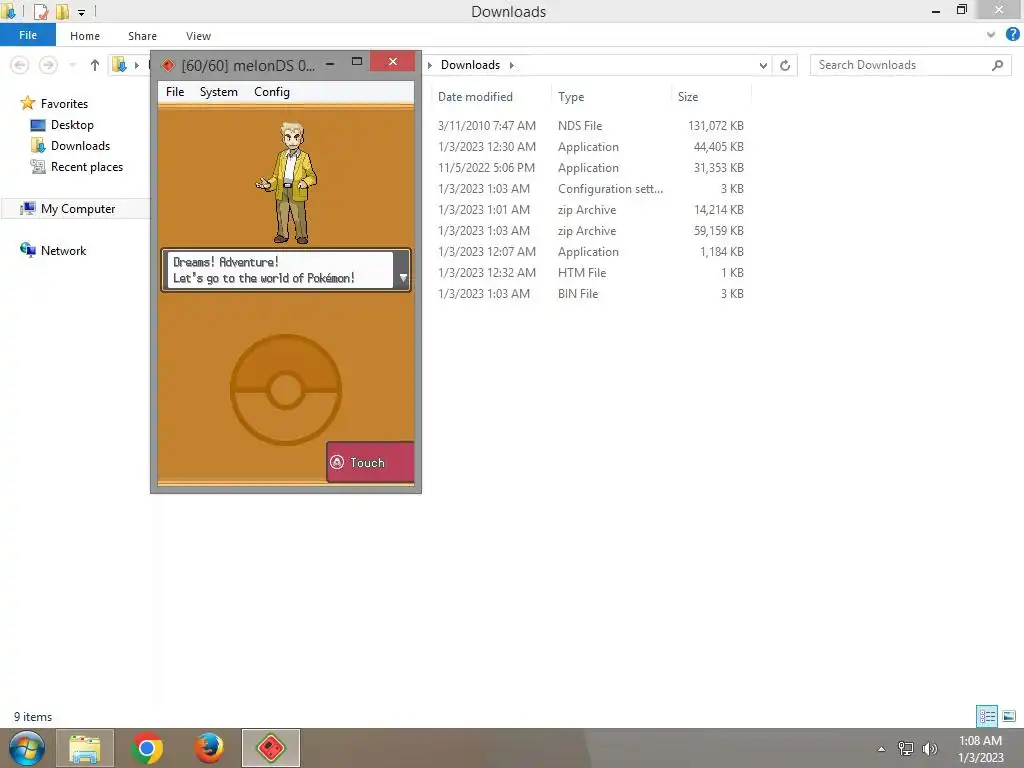Expand the ribbon with chevron
The height and width of the screenshot is (768, 1024).
point(991,35)
